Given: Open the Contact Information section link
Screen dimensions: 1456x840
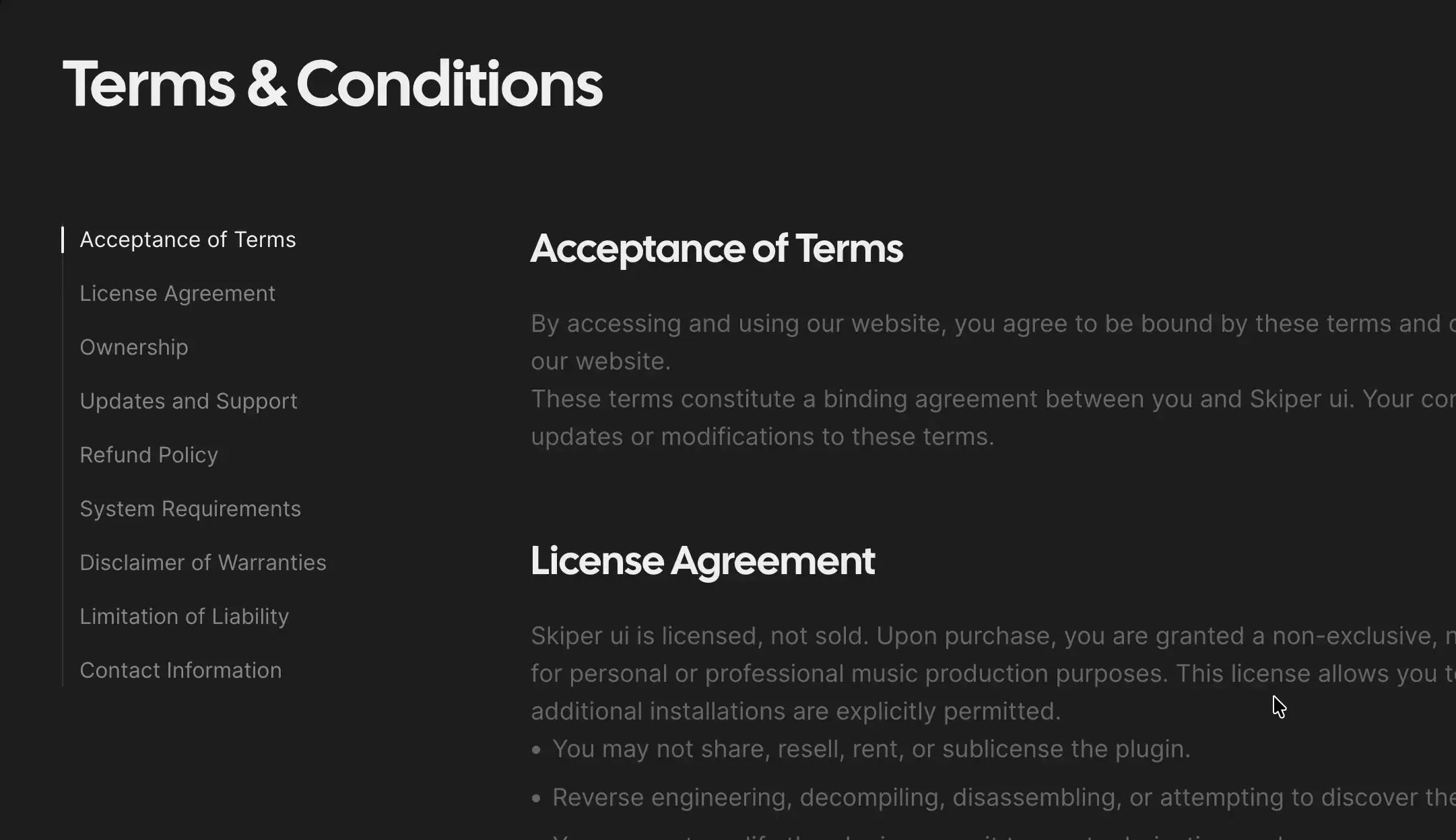Looking at the screenshot, I should (180, 670).
